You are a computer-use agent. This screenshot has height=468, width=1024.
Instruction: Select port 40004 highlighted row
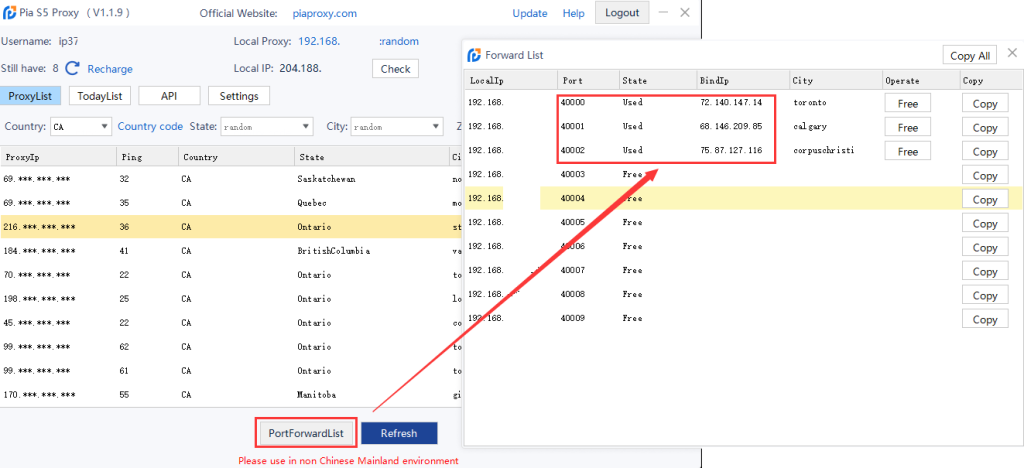(x=744, y=198)
